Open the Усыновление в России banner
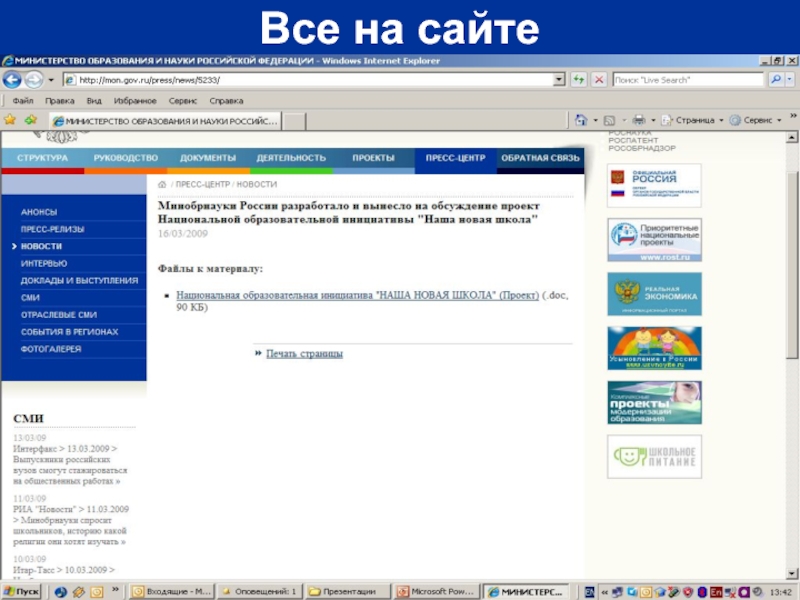Screen dimensions: 800x600 pos(654,348)
